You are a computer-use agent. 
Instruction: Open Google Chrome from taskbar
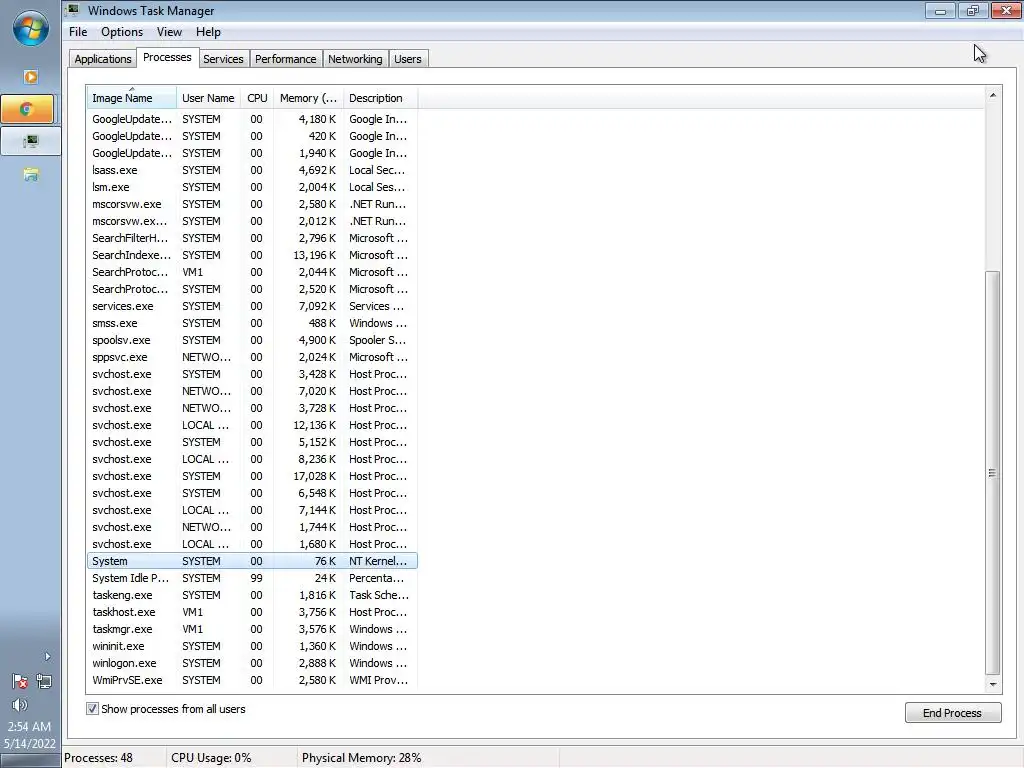[x=27, y=109]
